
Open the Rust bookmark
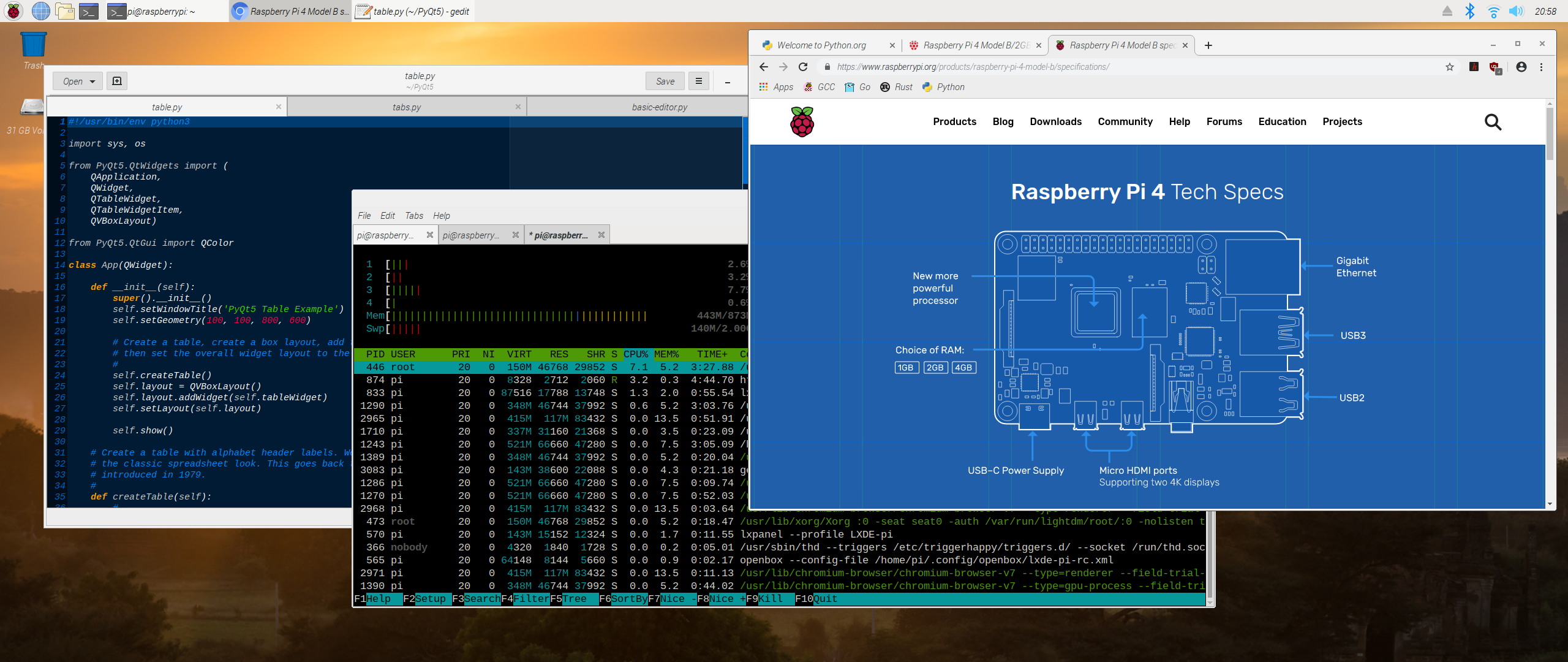pyautogui.click(x=897, y=87)
